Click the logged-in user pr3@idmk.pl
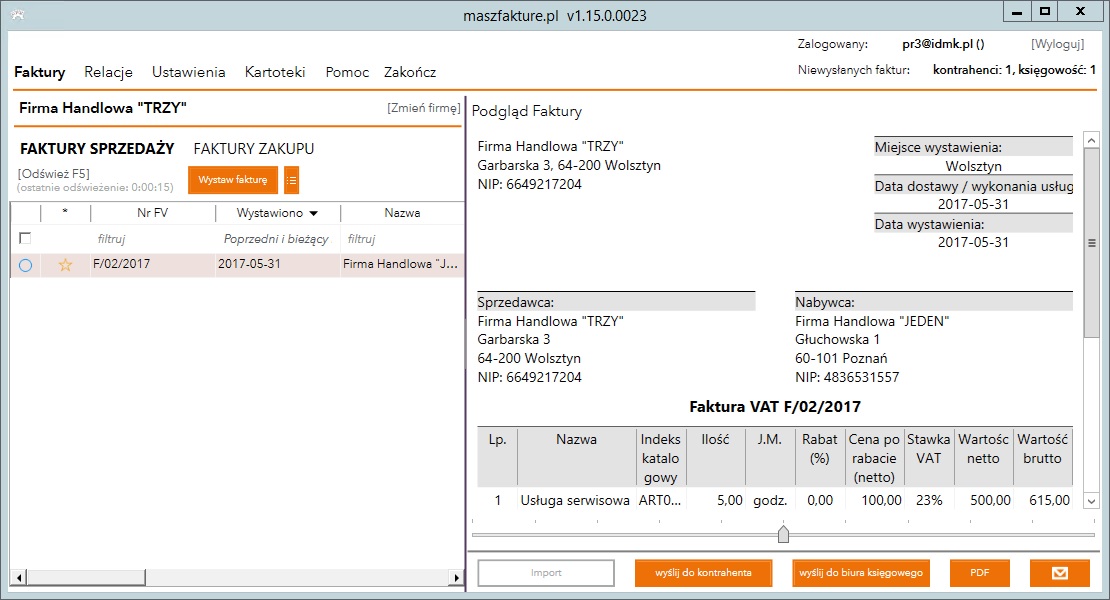 point(943,44)
